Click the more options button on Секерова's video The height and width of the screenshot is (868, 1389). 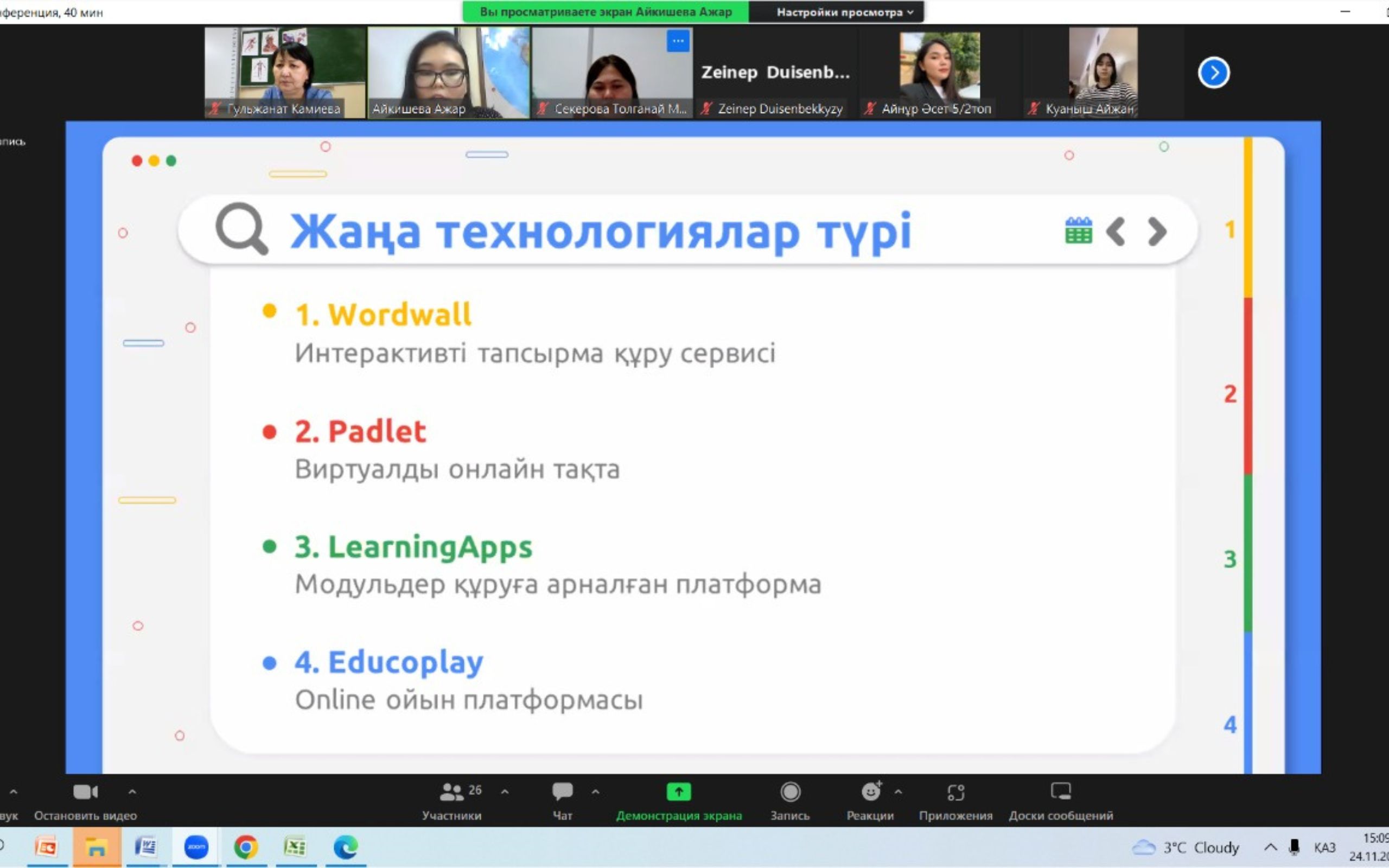(678, 41)
